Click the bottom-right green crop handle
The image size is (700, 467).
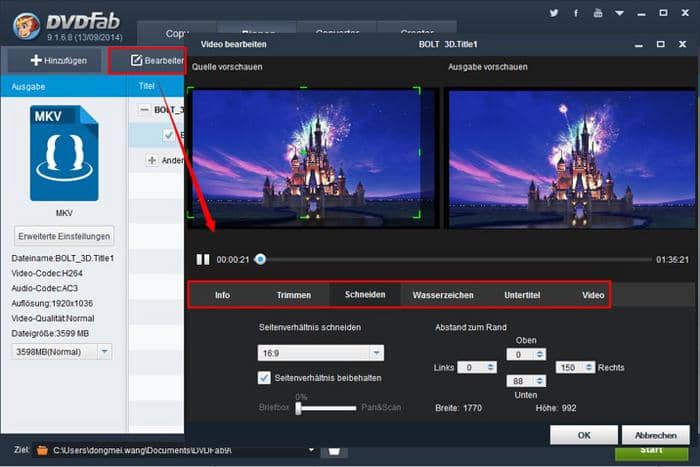click(417, 215)
